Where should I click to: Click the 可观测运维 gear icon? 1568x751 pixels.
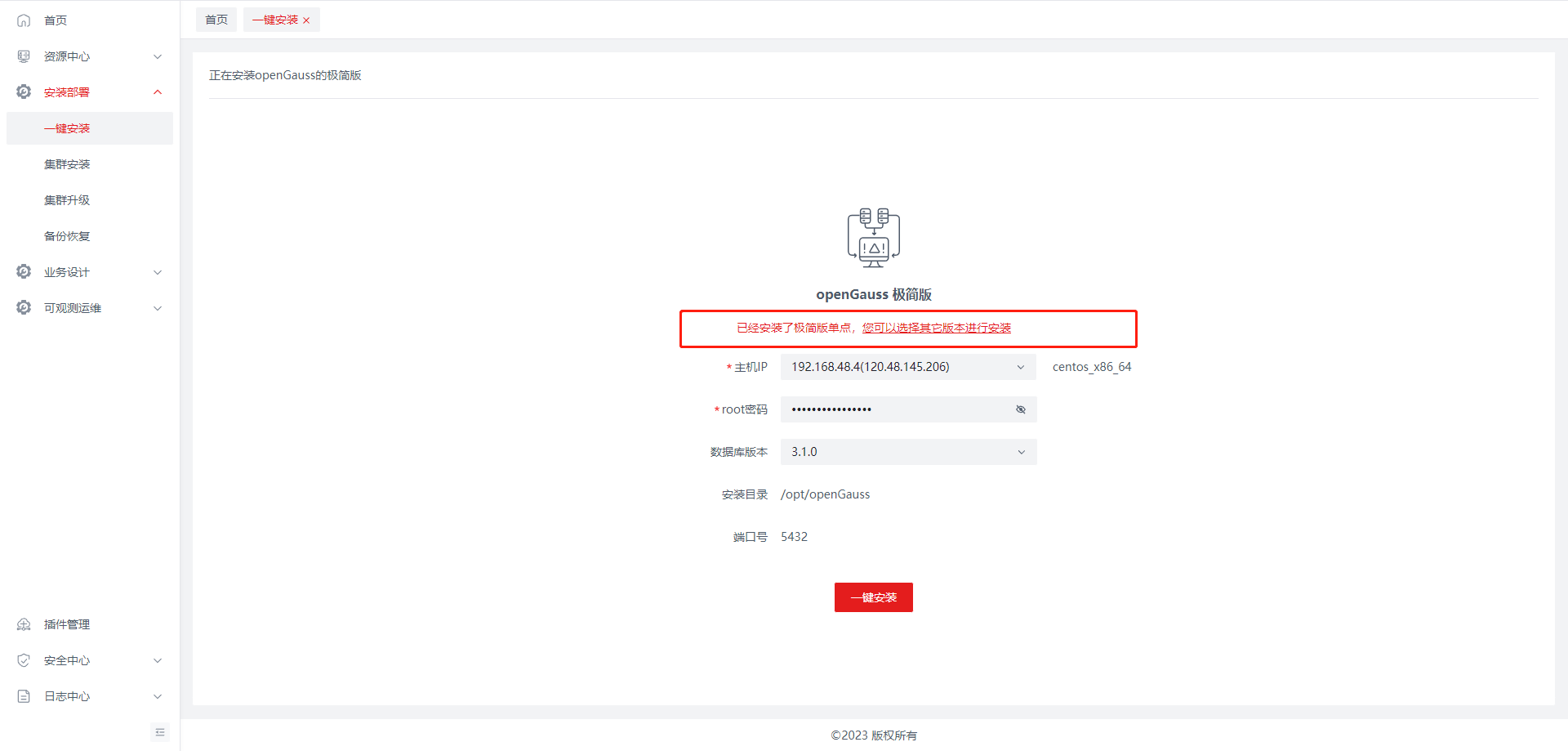(x=24, y=308)
